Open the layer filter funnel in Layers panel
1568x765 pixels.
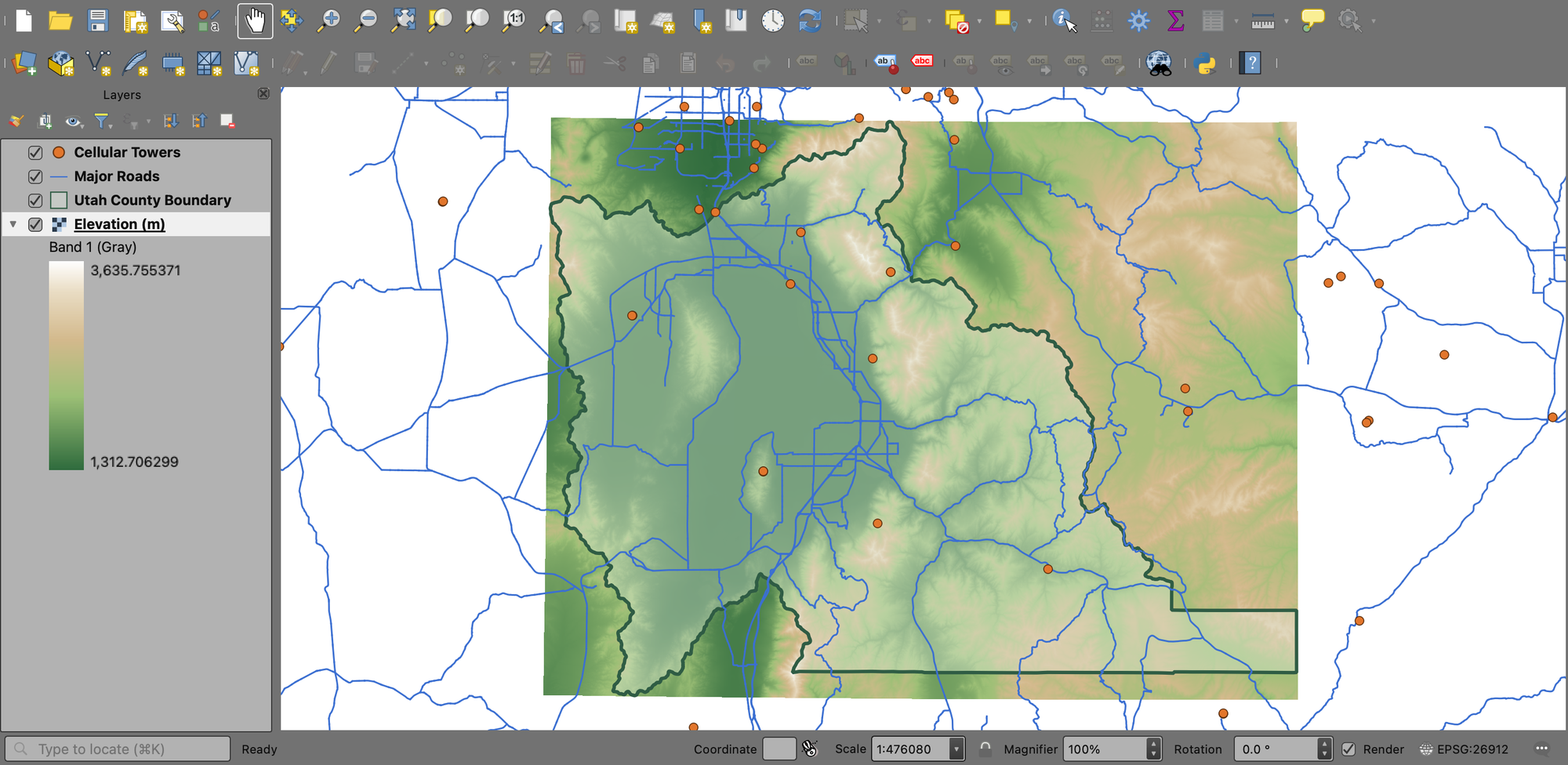coord(102,121)
